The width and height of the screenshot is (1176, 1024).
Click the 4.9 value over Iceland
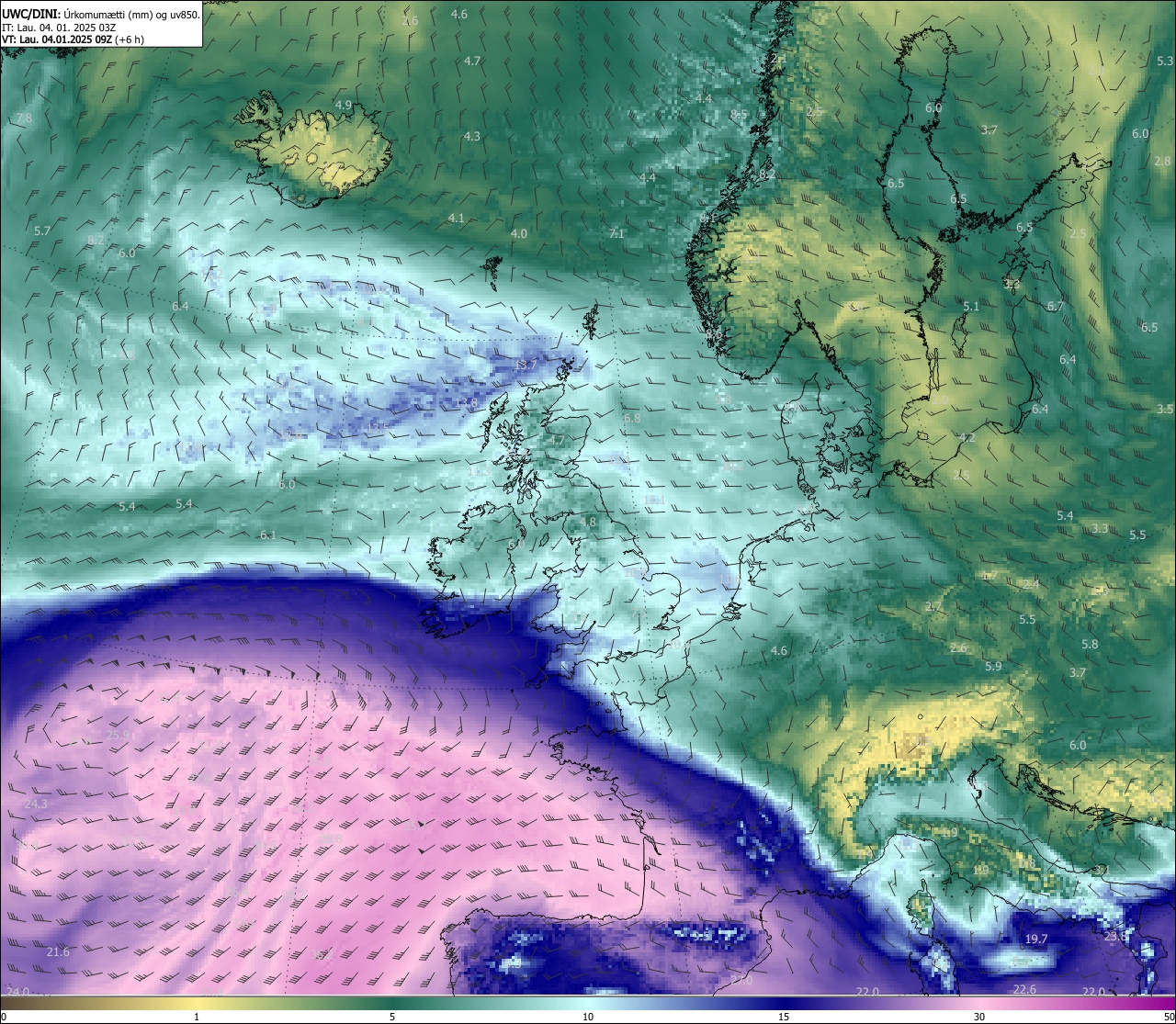pos(344,105)
